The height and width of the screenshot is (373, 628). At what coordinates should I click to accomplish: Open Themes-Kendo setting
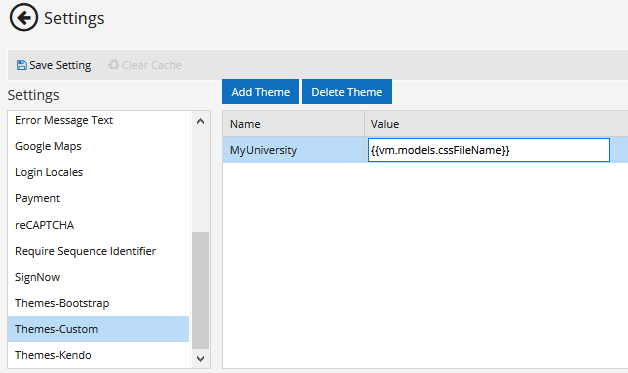98,355
